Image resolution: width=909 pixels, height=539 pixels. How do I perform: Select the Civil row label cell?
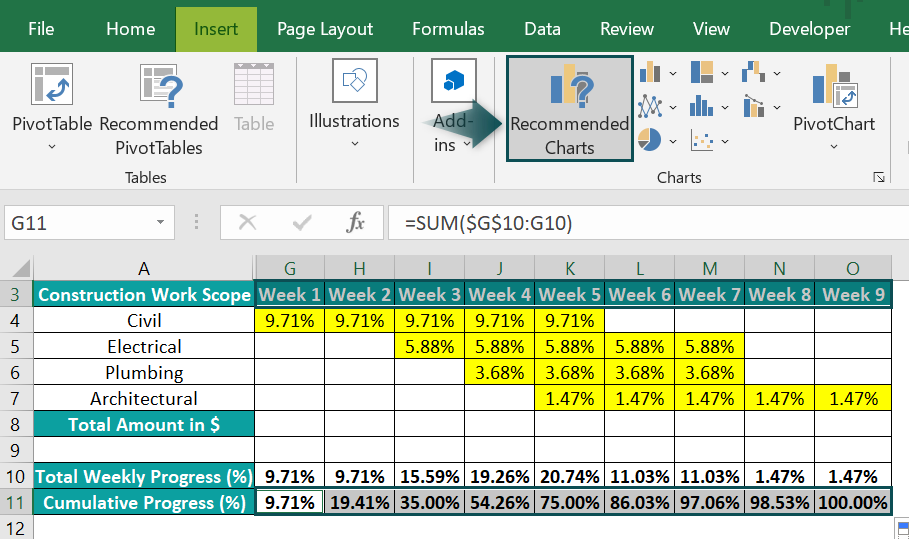144,321
